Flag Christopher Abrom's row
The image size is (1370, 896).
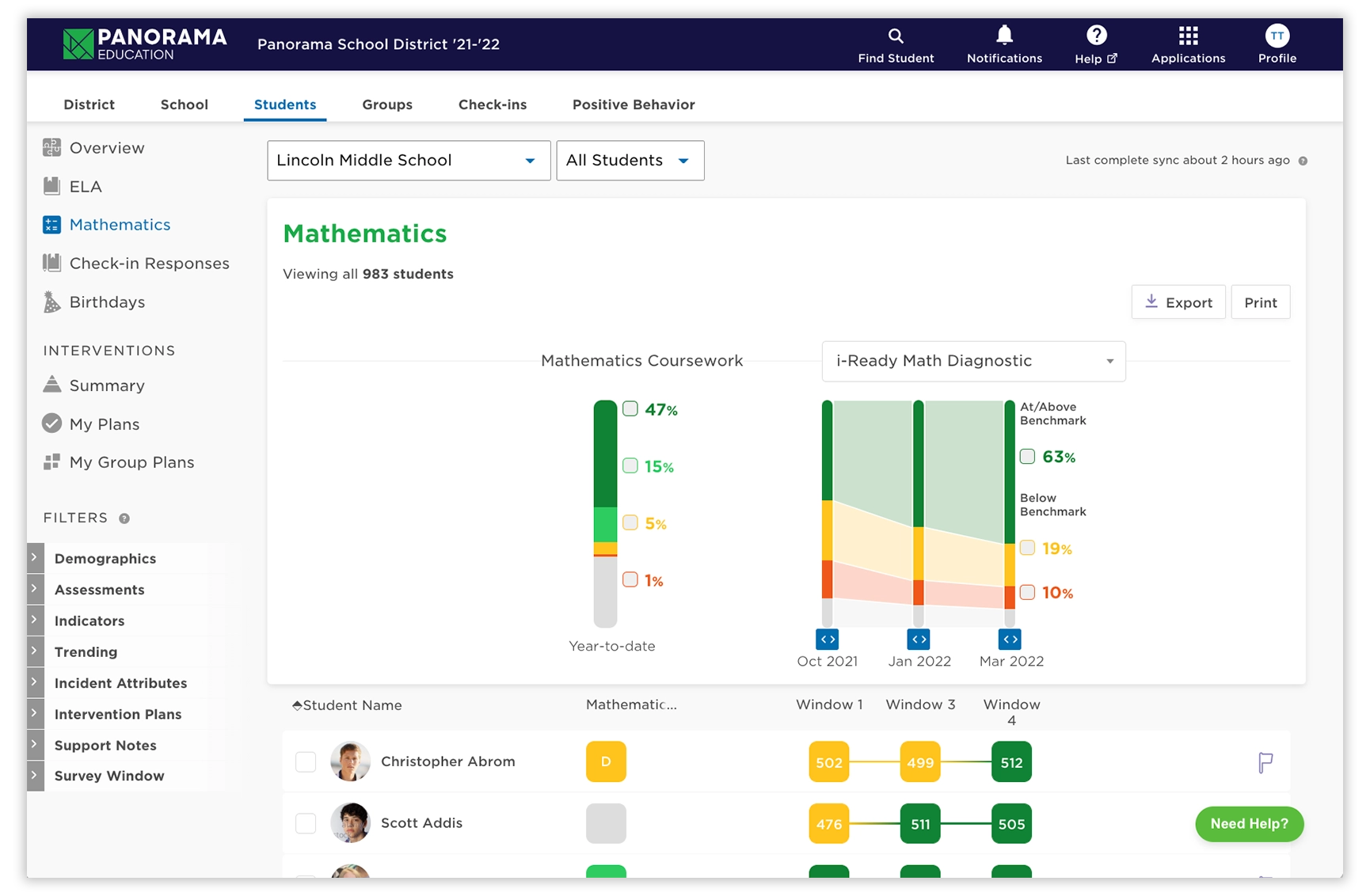point(1265,763)
